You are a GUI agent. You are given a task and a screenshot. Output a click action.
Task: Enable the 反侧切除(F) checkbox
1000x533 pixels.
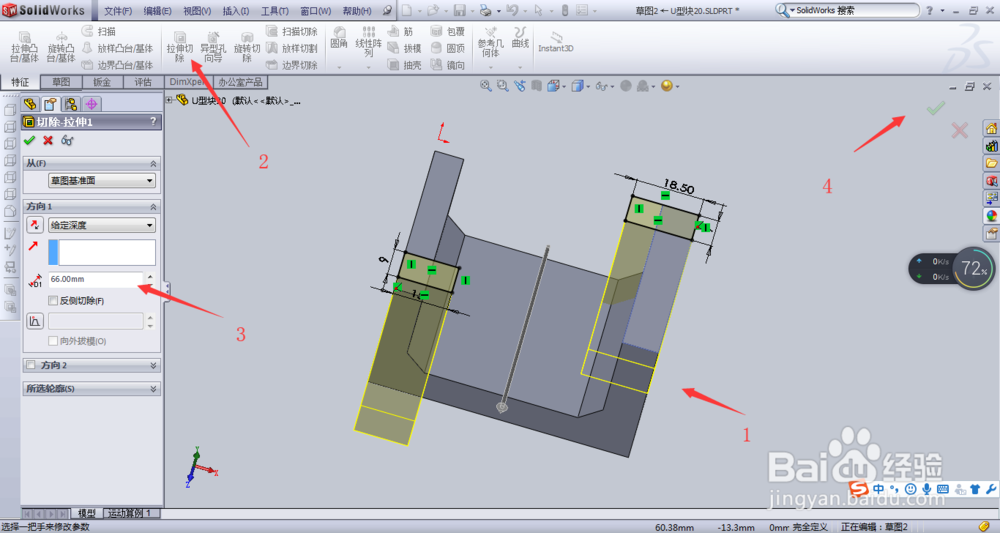pyautogui.click(x=53, y=300)
